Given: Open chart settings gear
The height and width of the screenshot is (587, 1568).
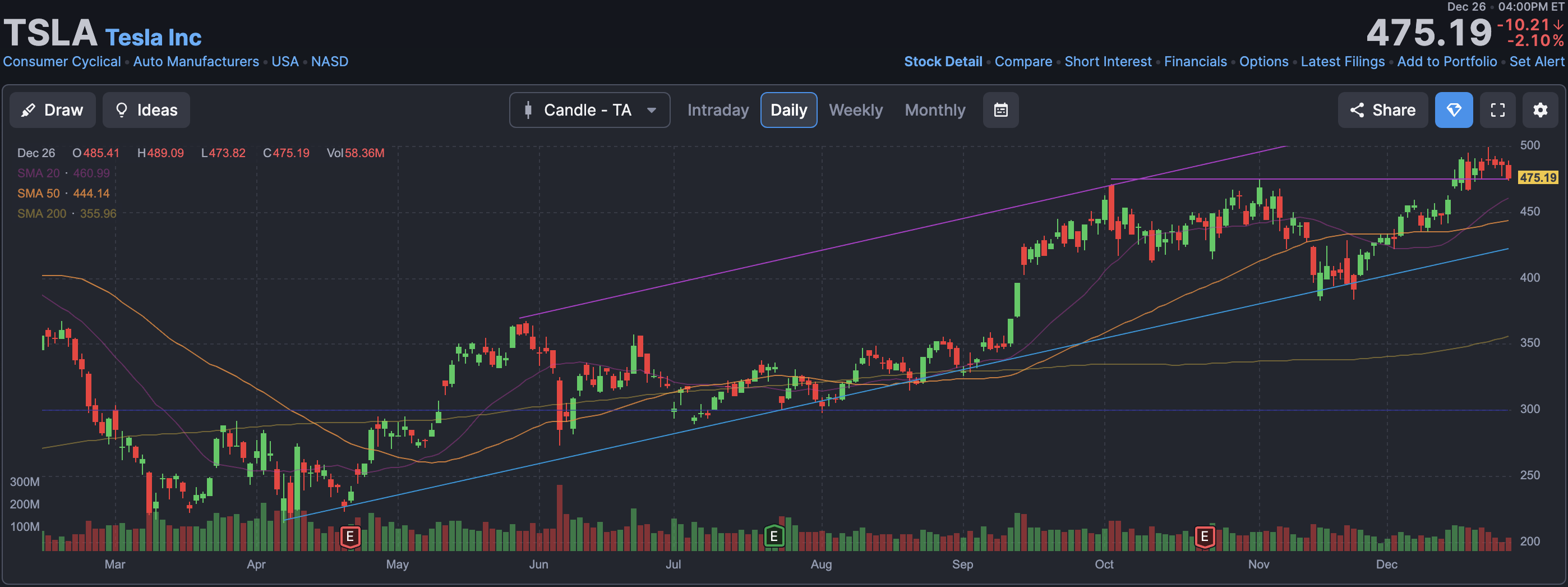Looking at the screenshot, I should [1540, 110].
